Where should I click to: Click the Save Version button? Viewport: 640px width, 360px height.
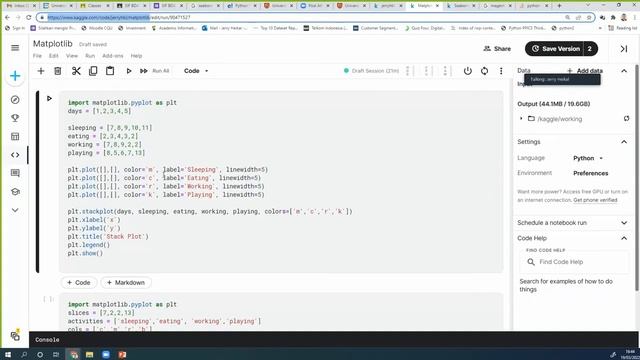click(555, 49)
